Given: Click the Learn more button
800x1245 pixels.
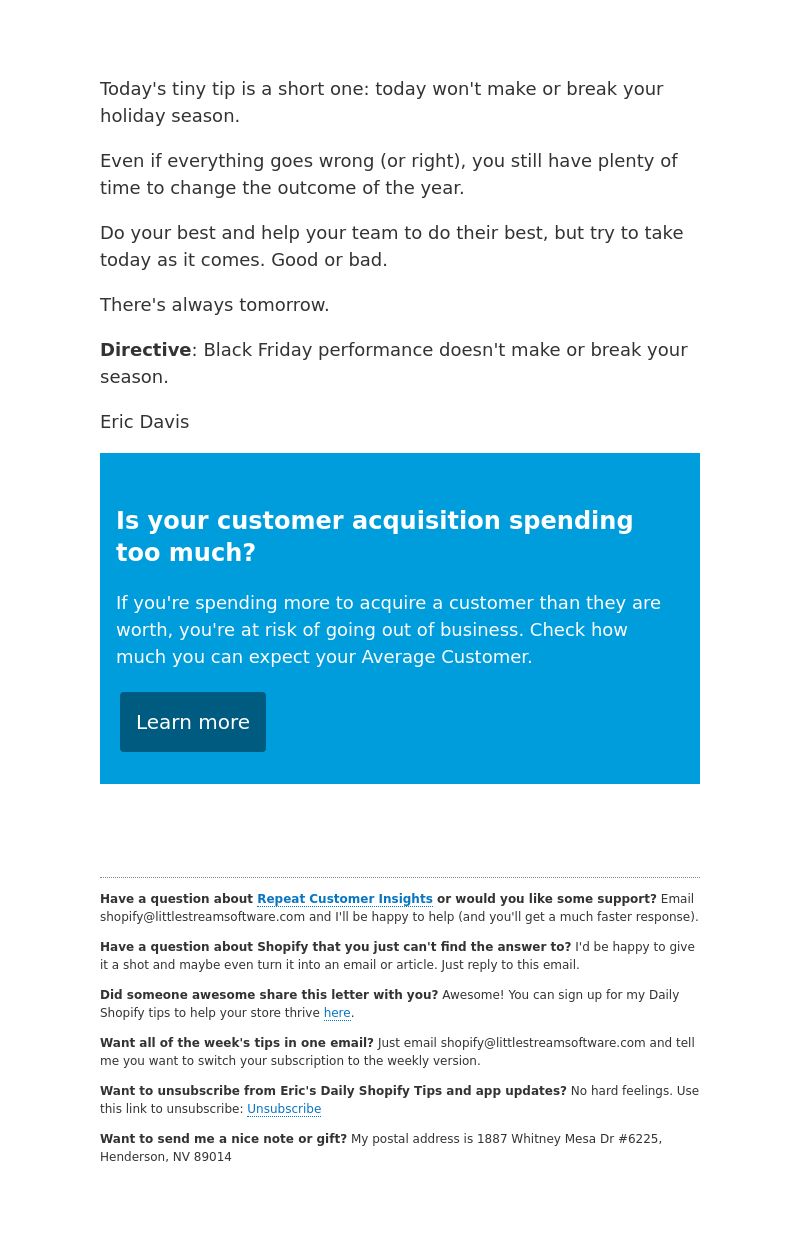Looking at the screenshot, I should coord(193,722).
